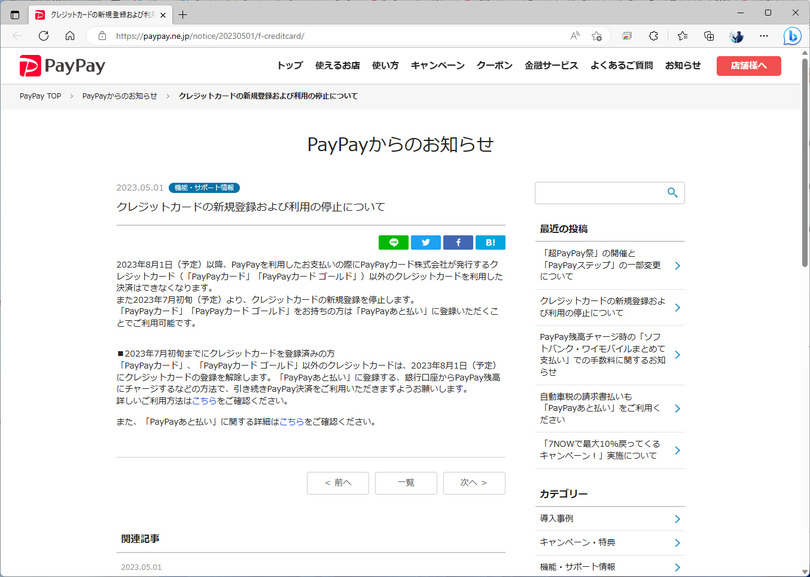
Task: Click the red 店舗様へ button
Action: [749, 66]
